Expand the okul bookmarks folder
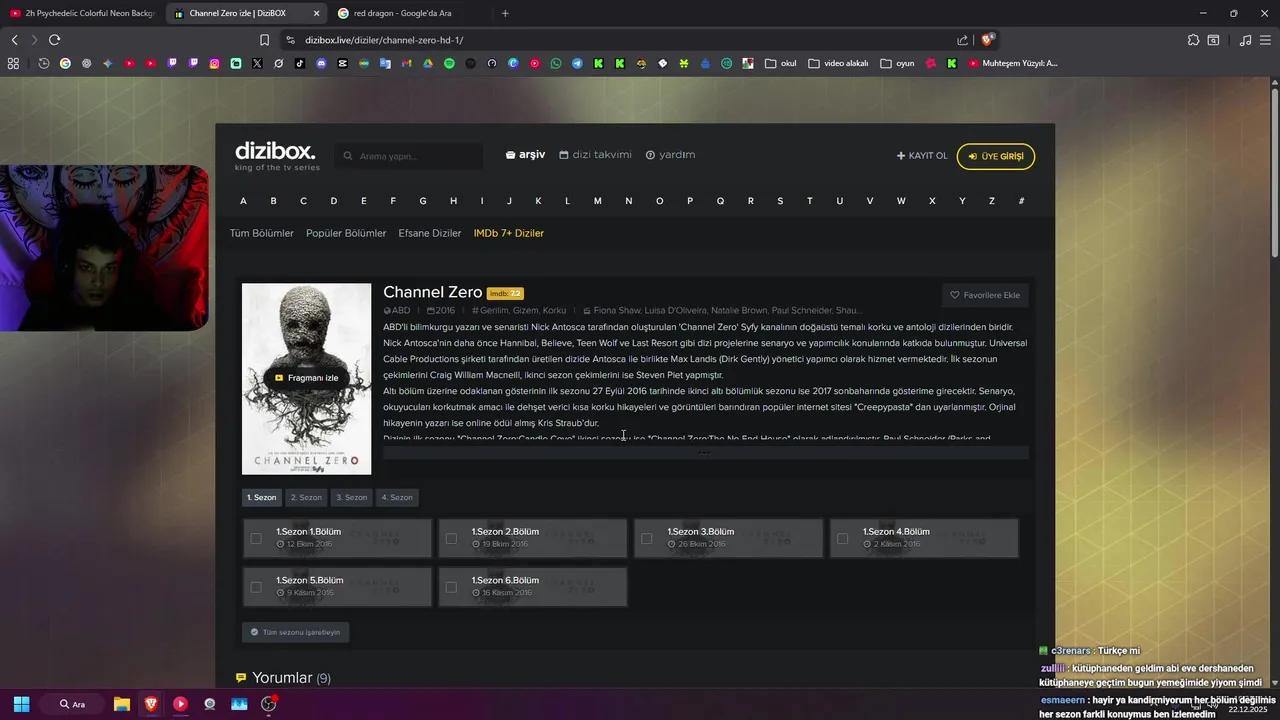Viewport: 1280px width, 720px height. pyautogui.click(x=781, y=63)
